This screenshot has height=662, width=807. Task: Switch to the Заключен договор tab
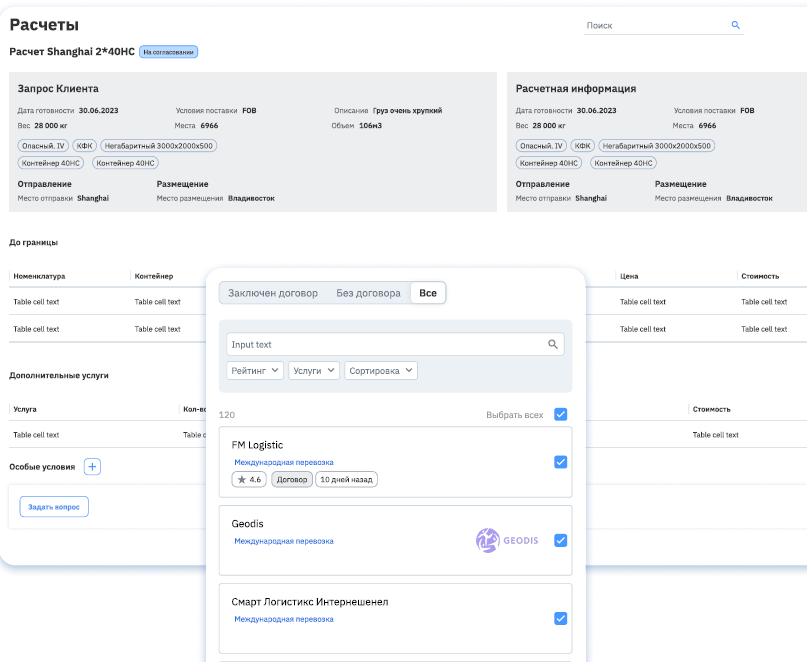pos(273,293)
